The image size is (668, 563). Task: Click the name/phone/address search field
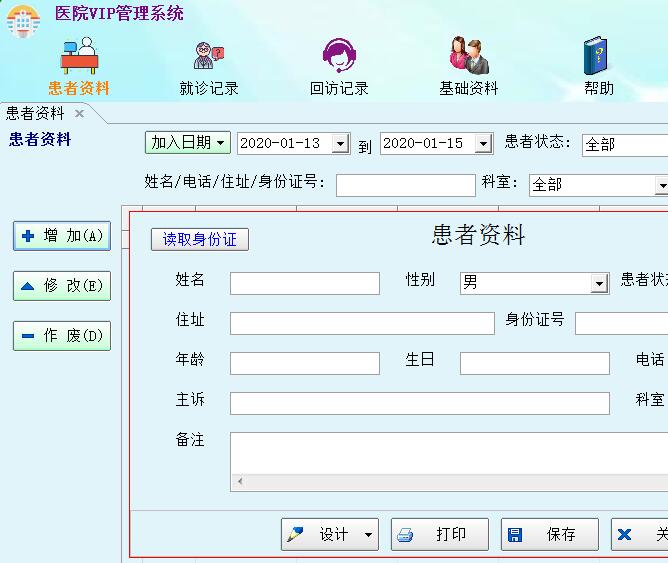(406, 185)
